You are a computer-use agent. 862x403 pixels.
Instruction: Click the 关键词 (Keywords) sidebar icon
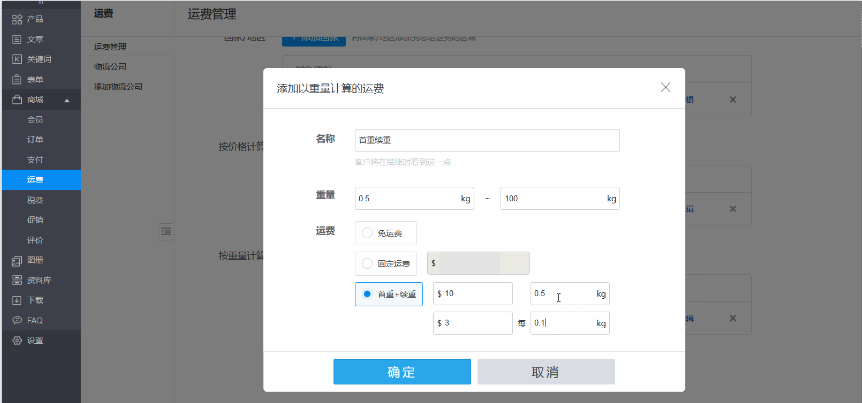(x=17, y=59)
